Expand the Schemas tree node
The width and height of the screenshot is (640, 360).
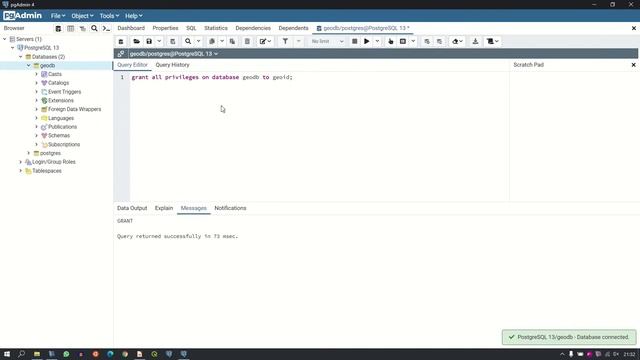(x=37, y=136)
